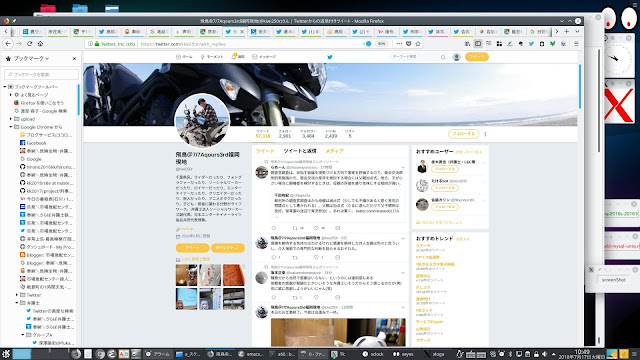
Task: Collapse the ブックマークツールバー tree node
Action: pyautogui.click(x=5, y=87)
